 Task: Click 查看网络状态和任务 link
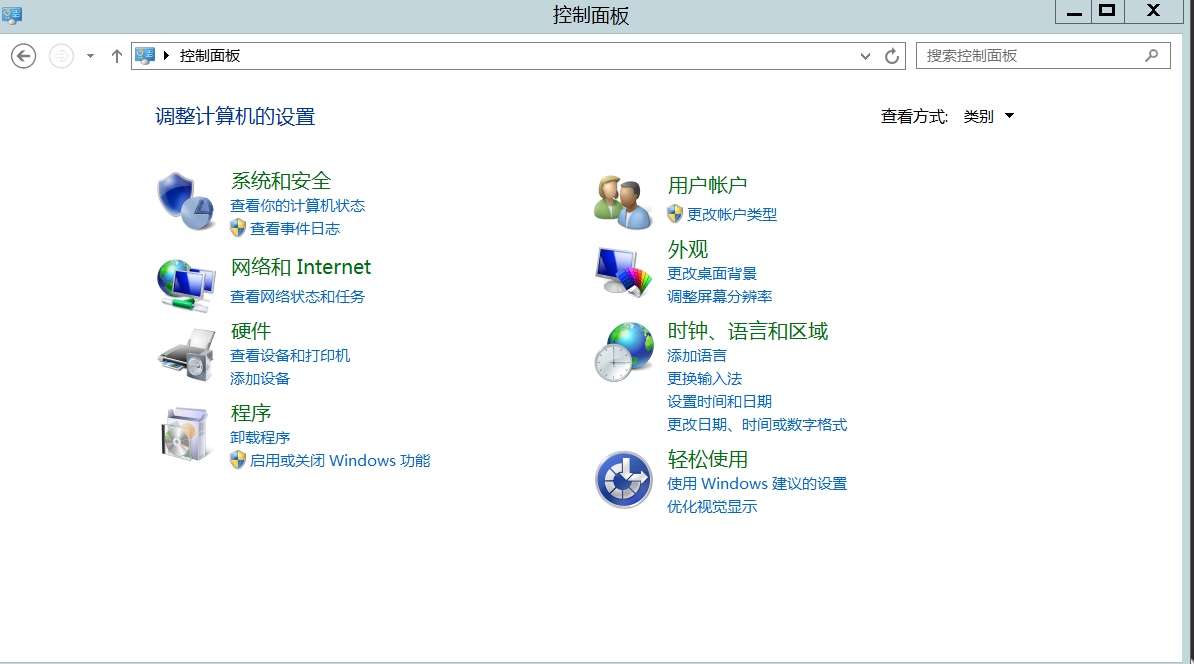pos(298,296)
